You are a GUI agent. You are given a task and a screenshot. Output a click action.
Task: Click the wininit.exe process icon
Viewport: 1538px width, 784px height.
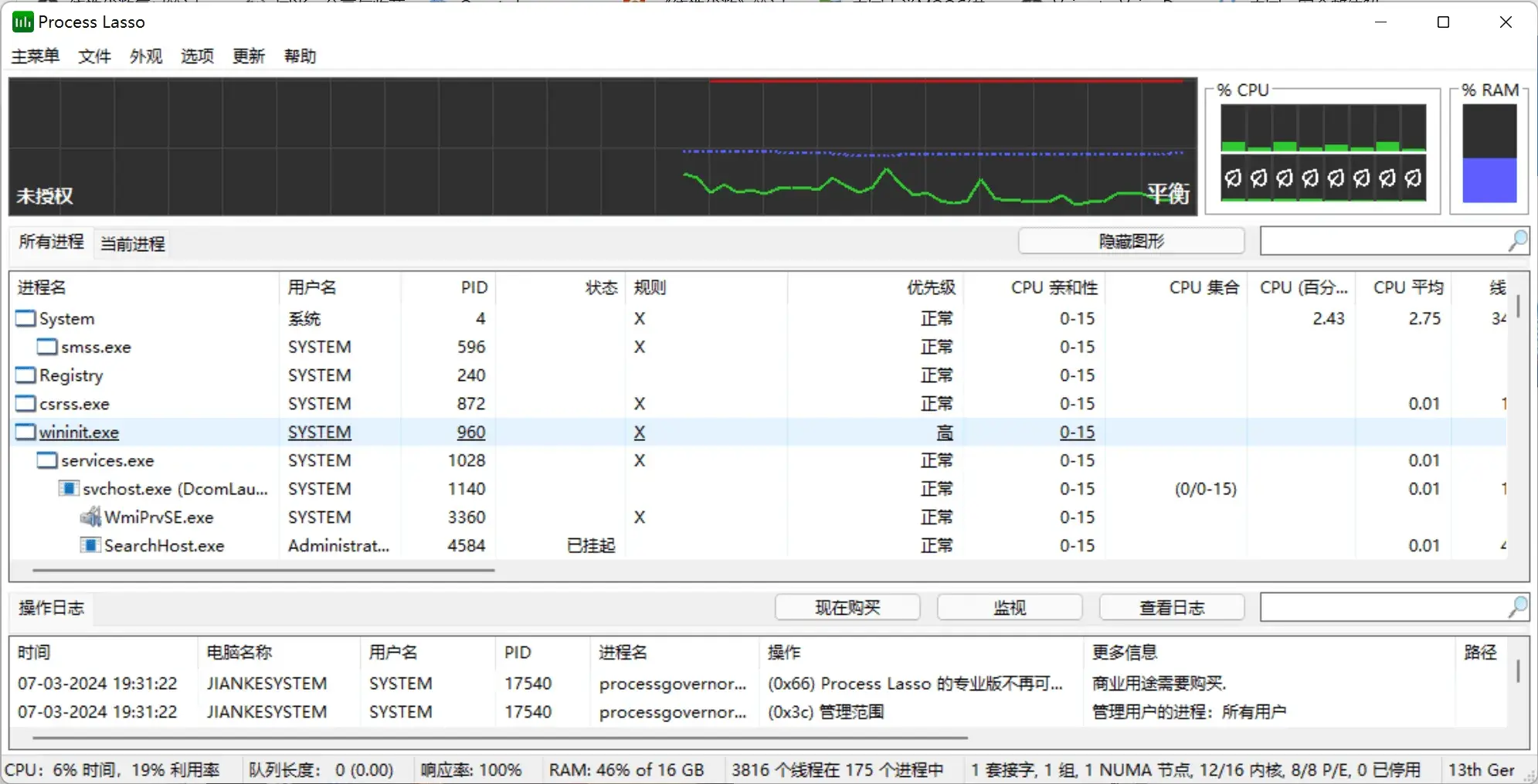26,432
